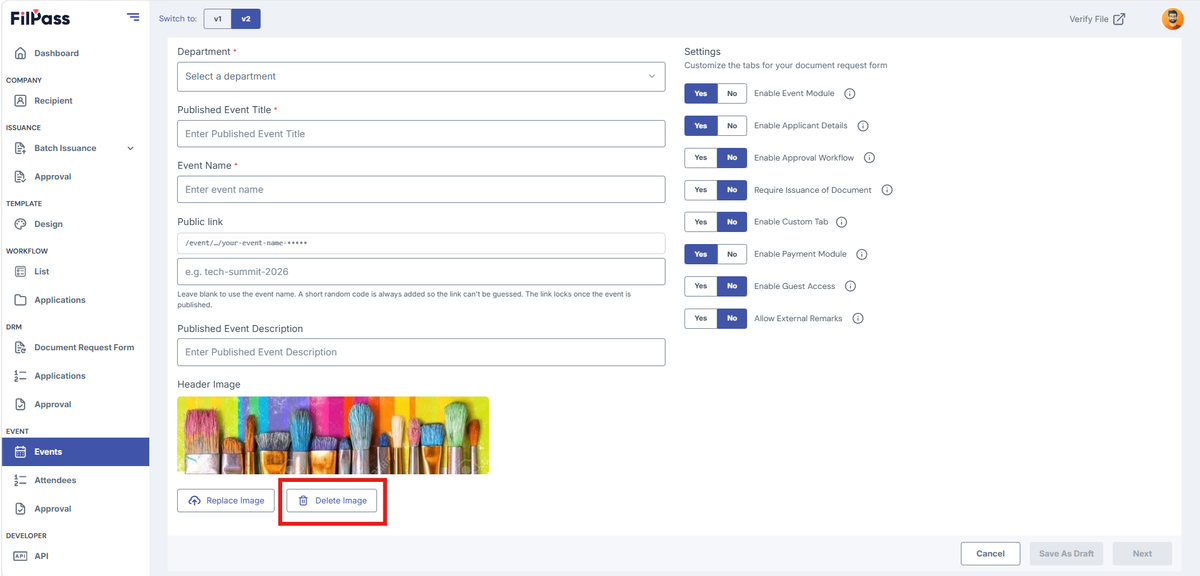Set Enable Custom Tab to Yes
Screen dimensions: 1200x576
click(x=701, y=222)
